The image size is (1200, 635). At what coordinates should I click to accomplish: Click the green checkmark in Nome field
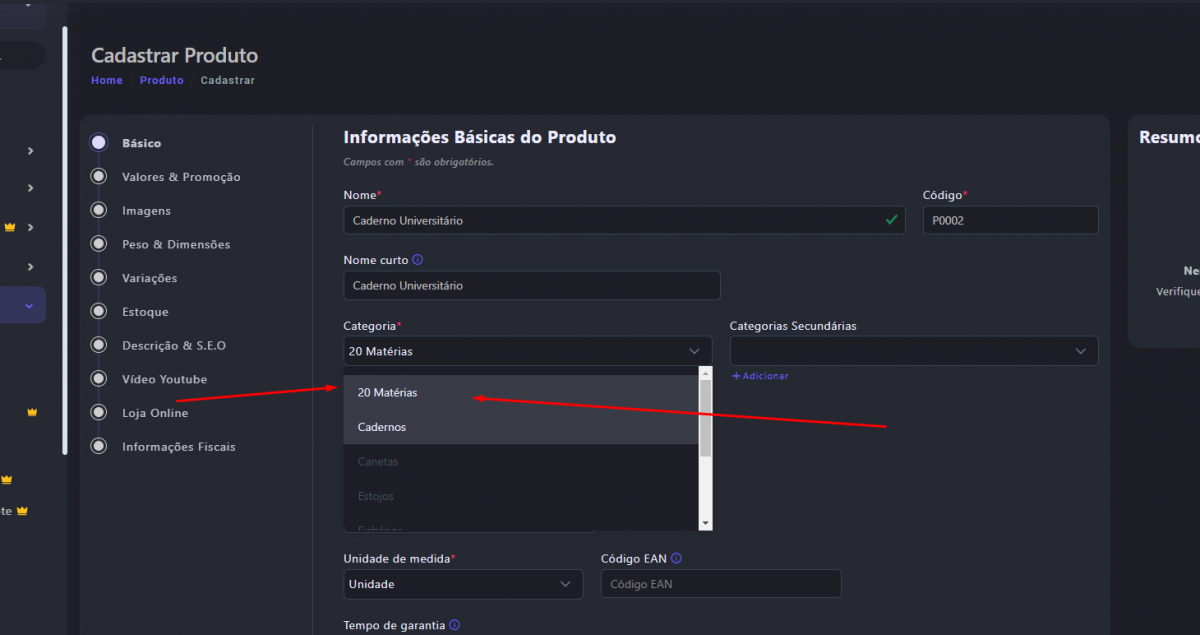[891, 220]
